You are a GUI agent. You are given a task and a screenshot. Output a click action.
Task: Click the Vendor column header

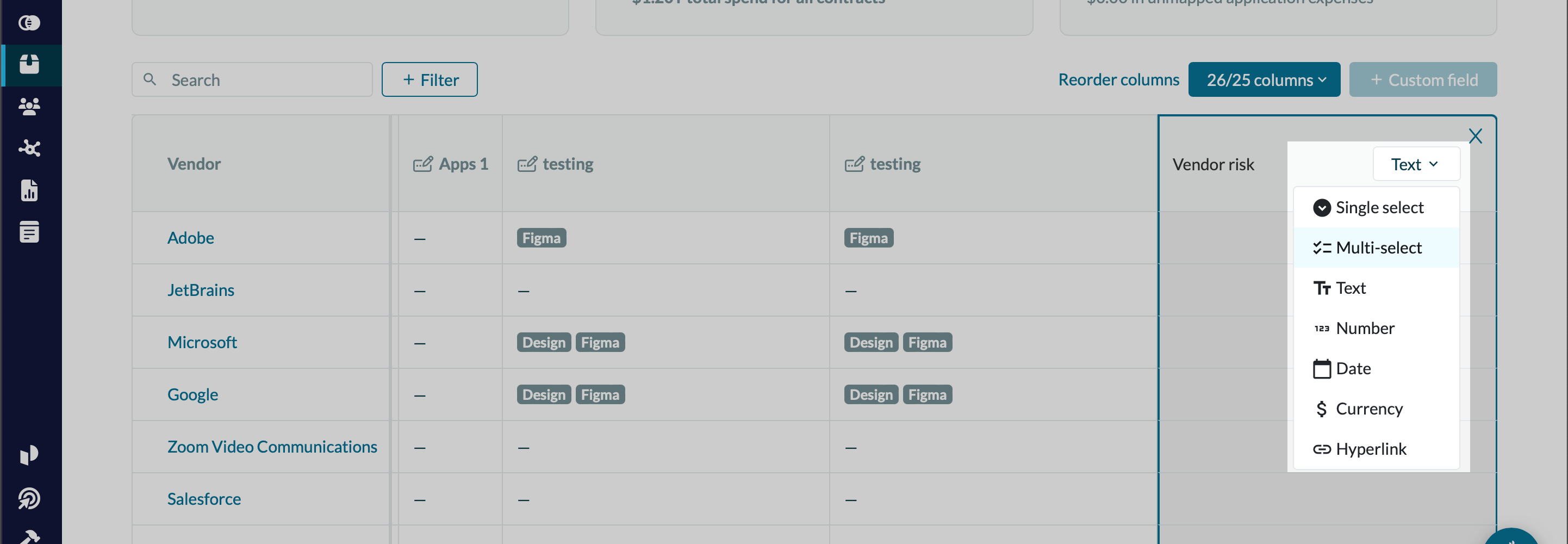click(x=194, y=163)
